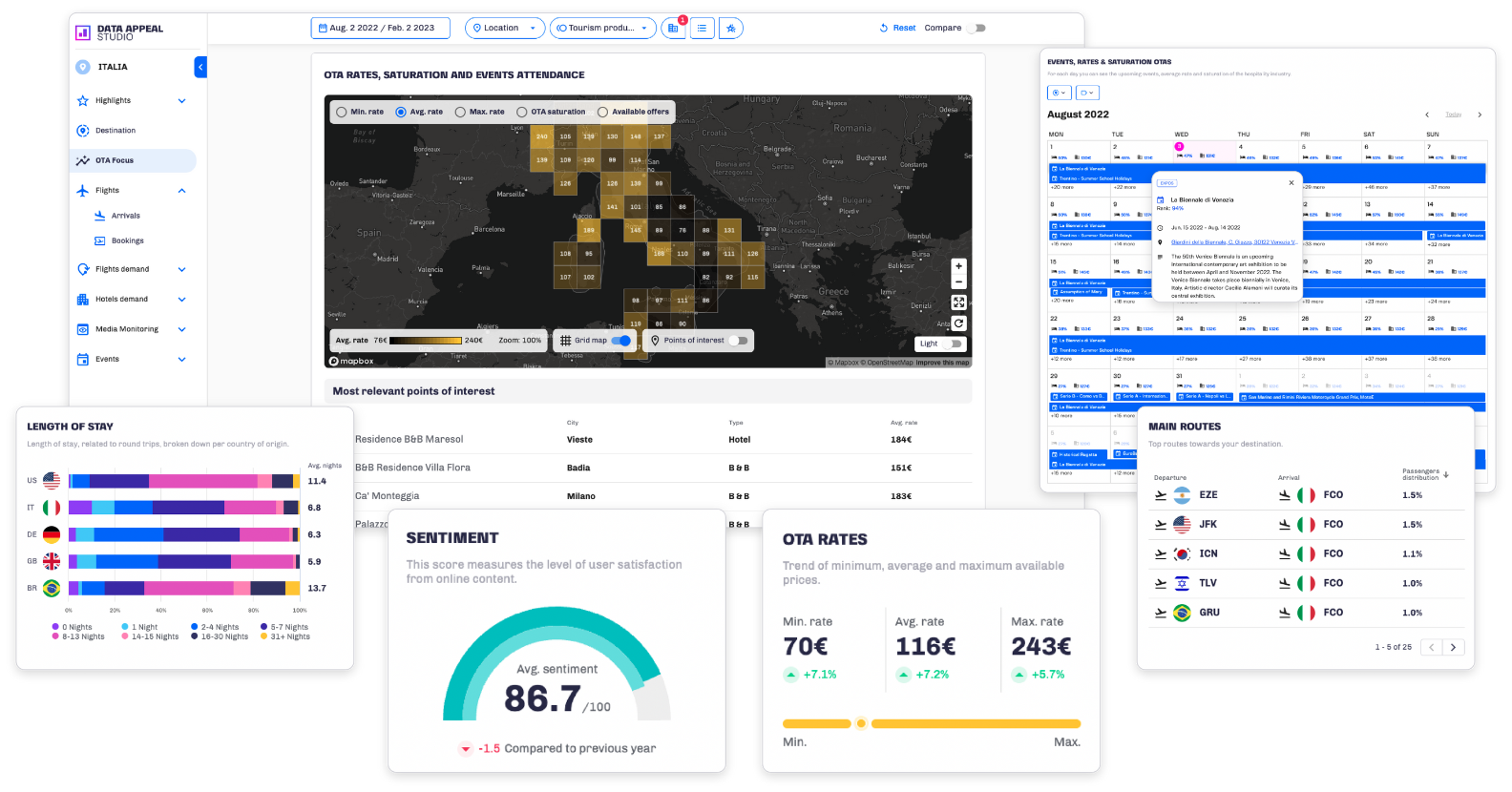The image size is (1512, 792).
Task: Open first filter dropdown in events calendar
Action: click(x=1059, y=93)
